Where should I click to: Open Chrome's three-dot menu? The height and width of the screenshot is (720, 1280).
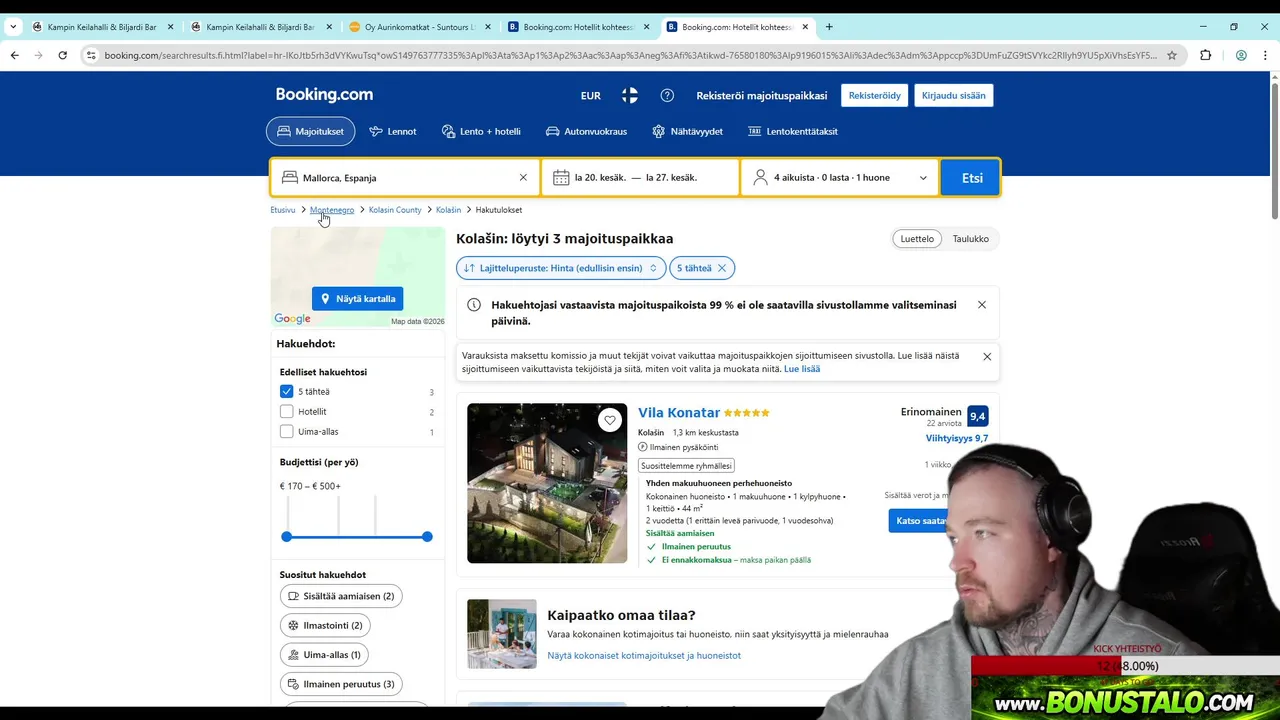[x=1266, y=55]
